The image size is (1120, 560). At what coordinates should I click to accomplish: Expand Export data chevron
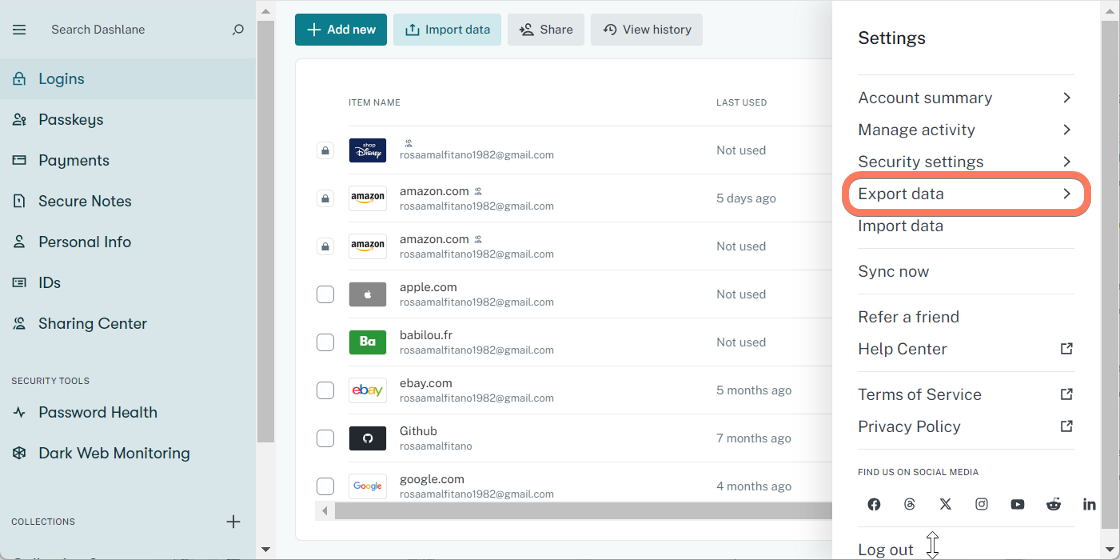(x=1066, y=194)
